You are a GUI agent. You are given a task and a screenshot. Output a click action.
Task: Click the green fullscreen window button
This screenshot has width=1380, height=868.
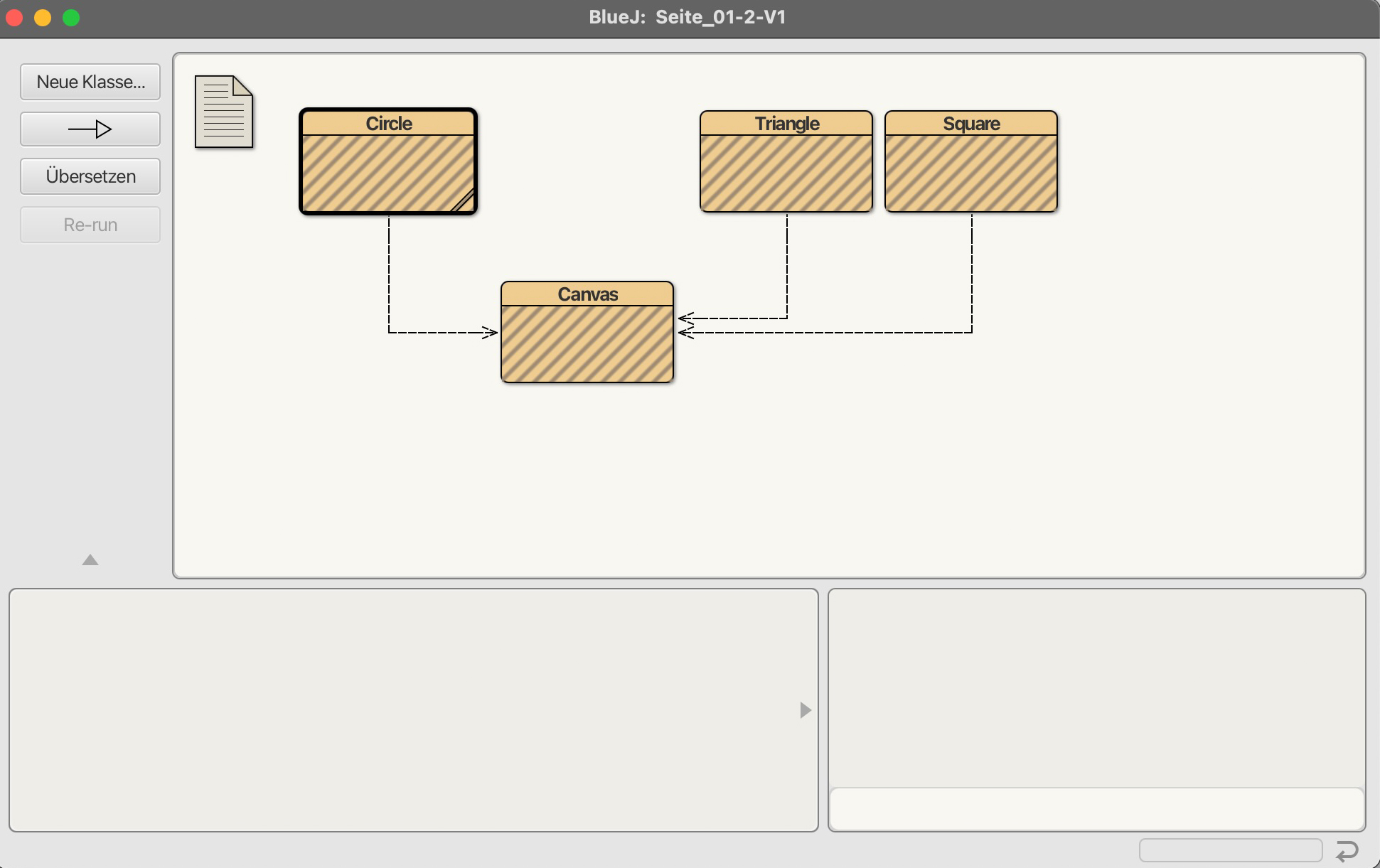click(71, 18)
